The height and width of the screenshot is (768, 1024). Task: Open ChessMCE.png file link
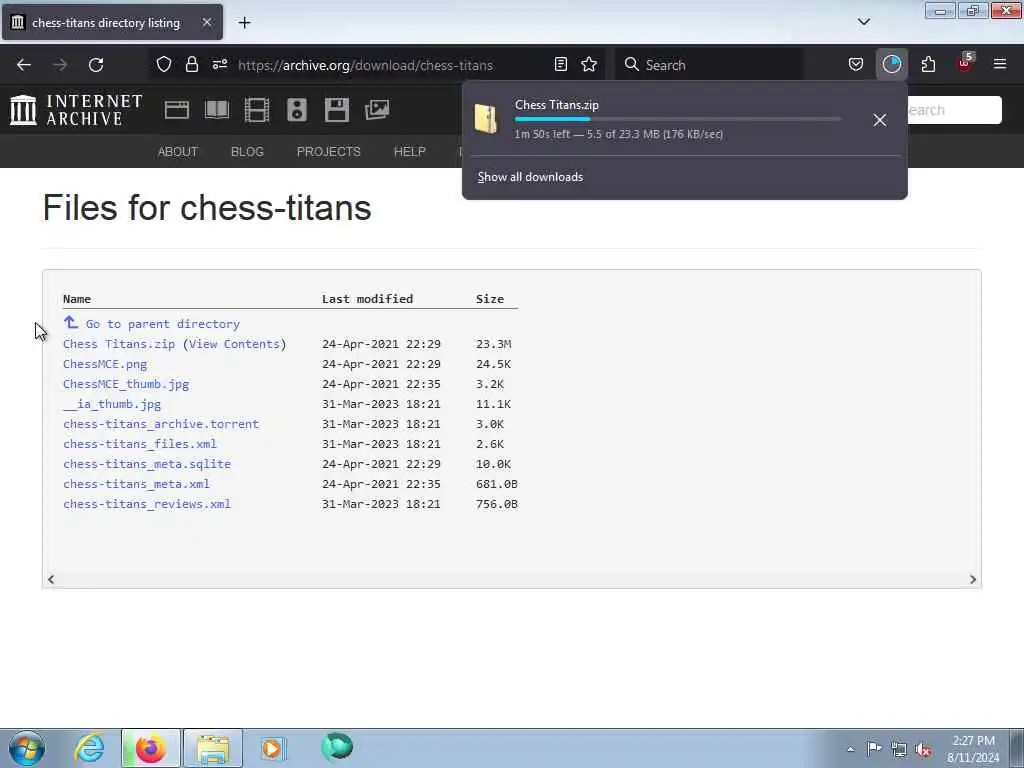[105, 364]
